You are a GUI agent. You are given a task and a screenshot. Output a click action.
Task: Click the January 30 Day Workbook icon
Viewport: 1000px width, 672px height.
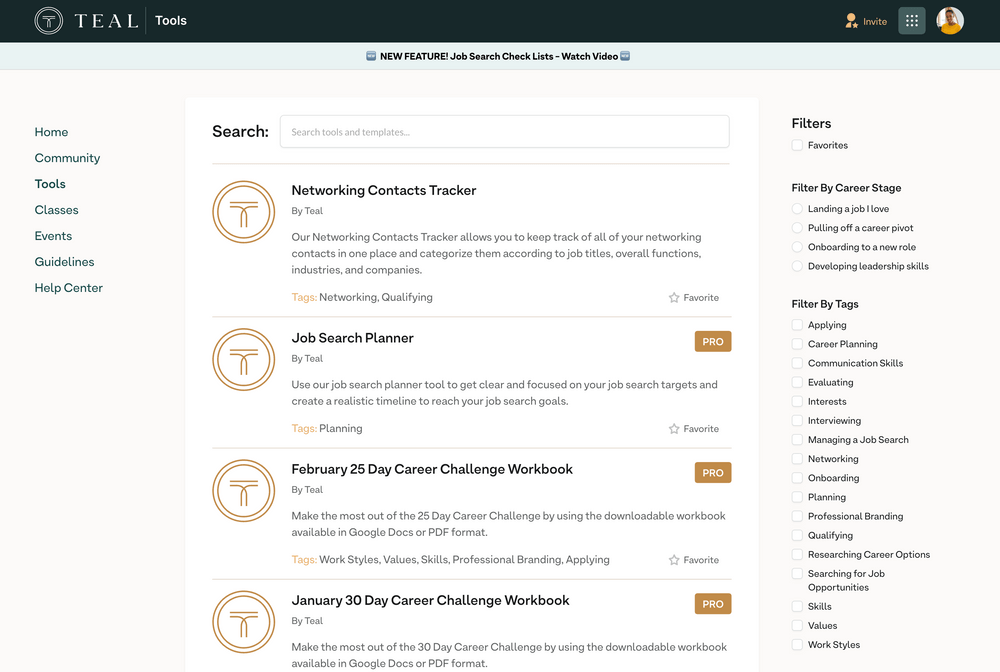244,622
